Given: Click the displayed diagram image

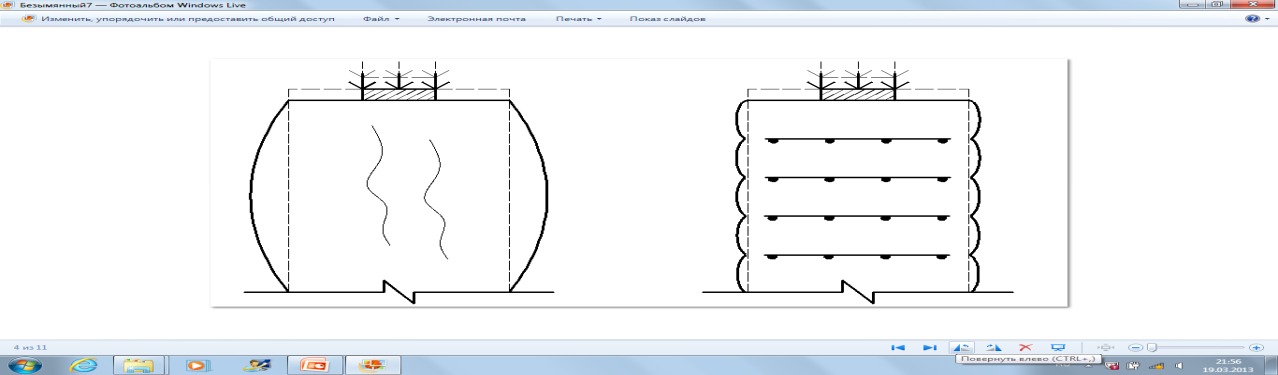Looking at the screenshot, I should (639, 181).
